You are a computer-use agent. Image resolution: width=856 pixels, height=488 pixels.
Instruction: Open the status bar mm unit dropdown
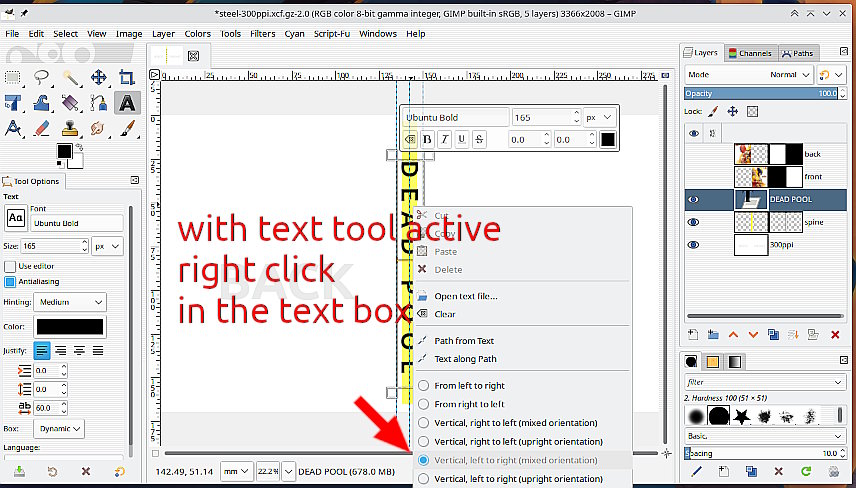pyautogui.click(x=236, y=471)
